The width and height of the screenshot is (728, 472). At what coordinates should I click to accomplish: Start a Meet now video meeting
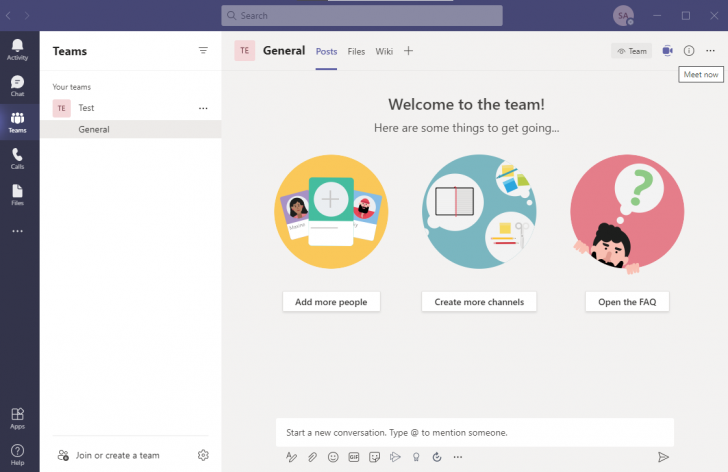(x=667, y=51)
